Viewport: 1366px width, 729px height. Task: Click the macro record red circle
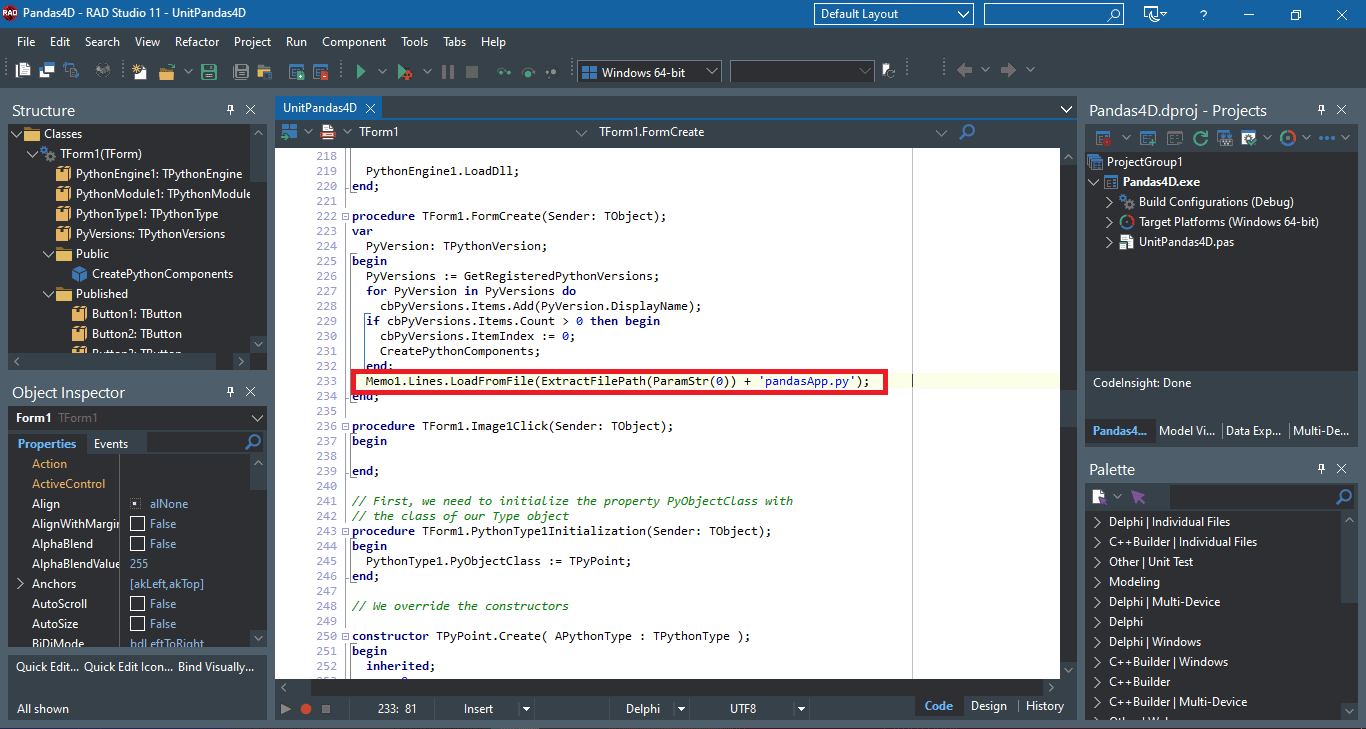coord(306,708)
